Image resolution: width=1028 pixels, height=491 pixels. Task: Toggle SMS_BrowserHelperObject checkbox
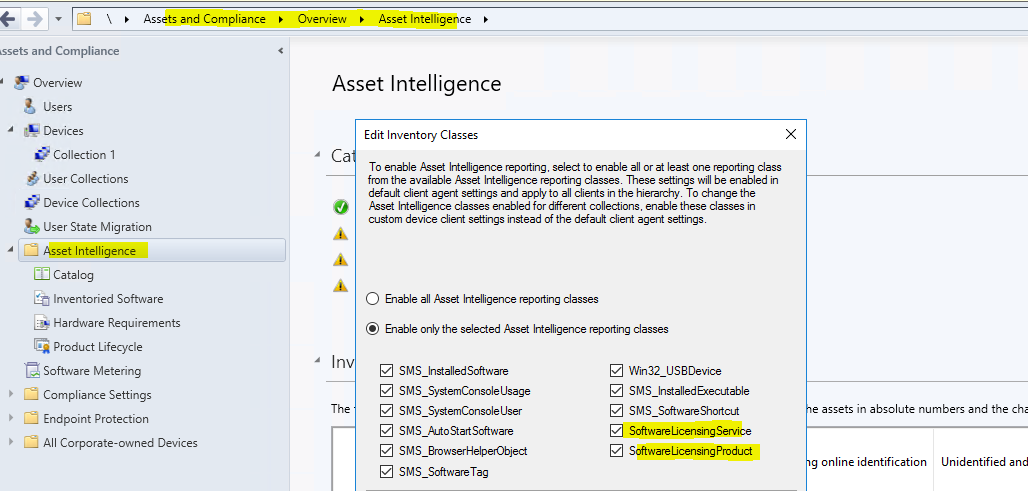tap(386, 451)
